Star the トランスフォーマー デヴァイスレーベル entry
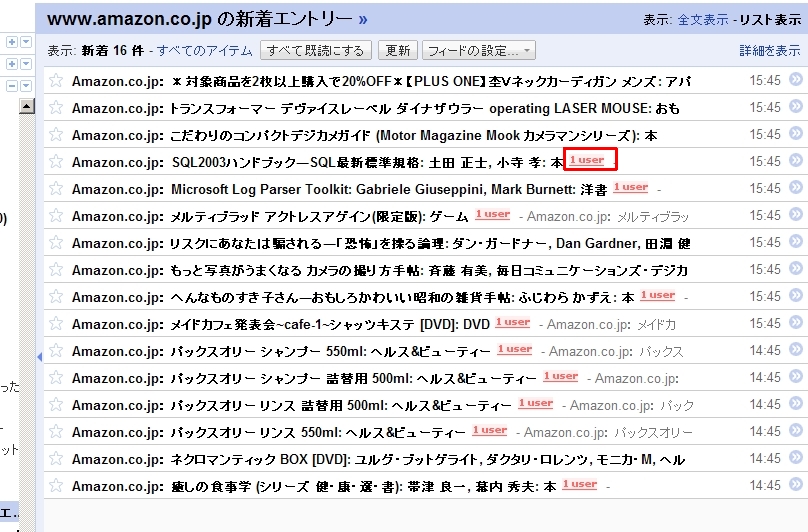Image resolution: width=808 pixels, height=532 pixels. click(x=56, y=107)
